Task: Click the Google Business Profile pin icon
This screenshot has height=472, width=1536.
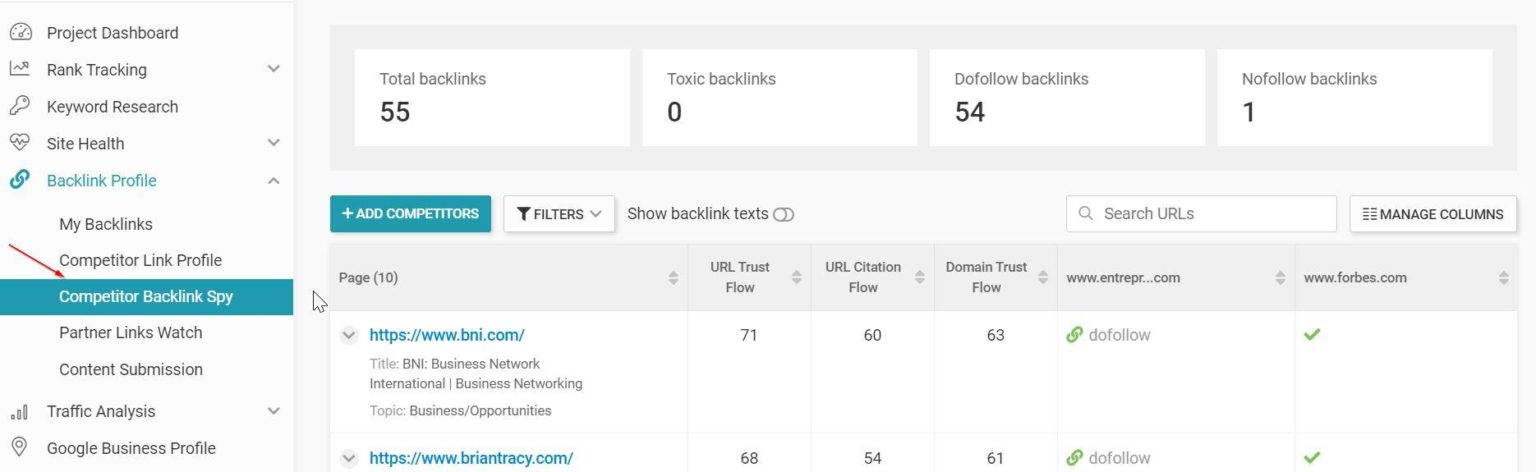Action: (19, 447)
